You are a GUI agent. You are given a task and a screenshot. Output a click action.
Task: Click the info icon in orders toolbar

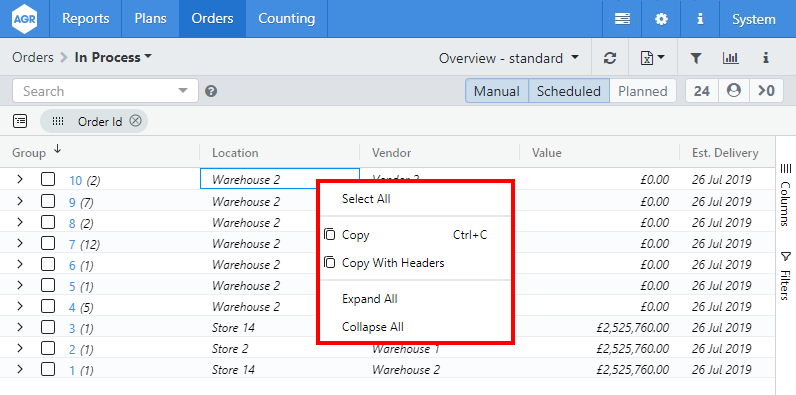tap(766, 58)
